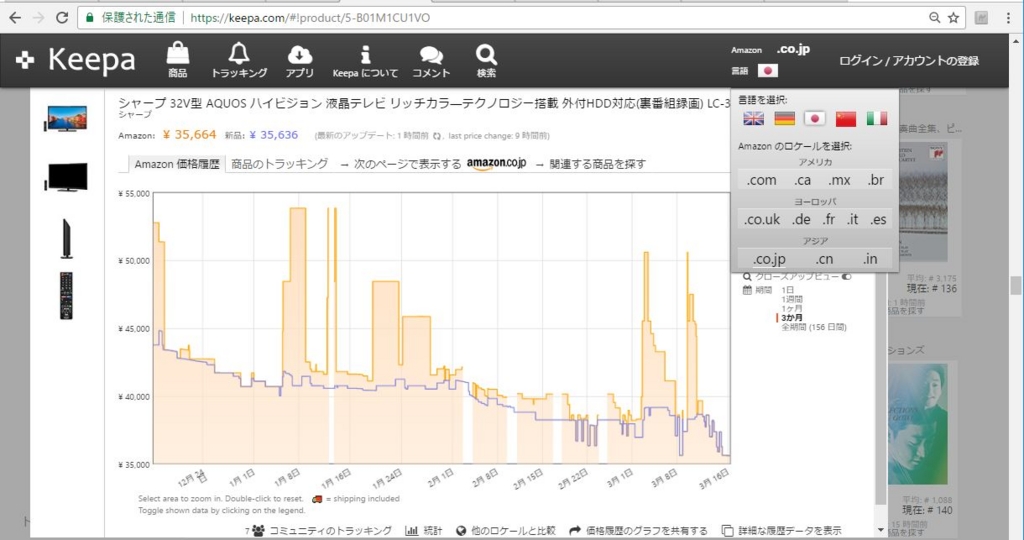Select .it Amazon locale

[x=852, y=219]
